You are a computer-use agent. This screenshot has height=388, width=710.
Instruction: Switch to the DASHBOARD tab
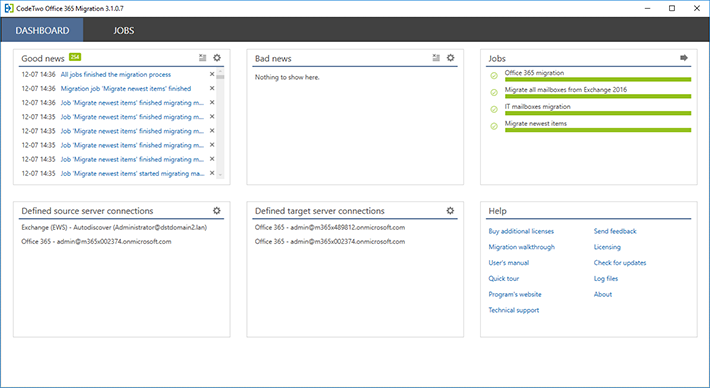(x=42, y=30)
